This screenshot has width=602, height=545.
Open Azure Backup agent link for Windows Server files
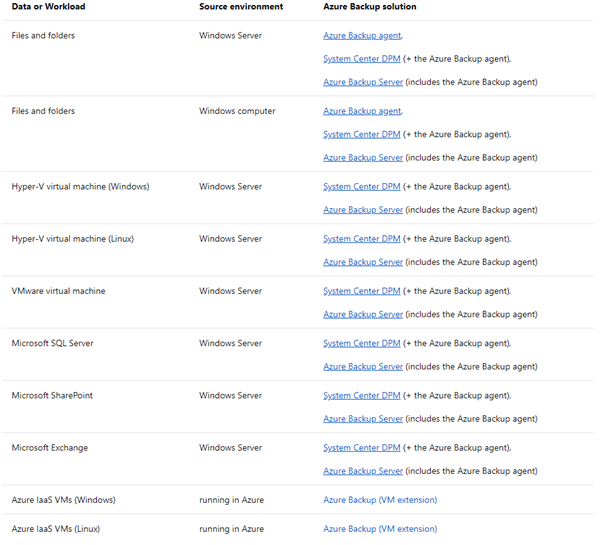[362, 36]
